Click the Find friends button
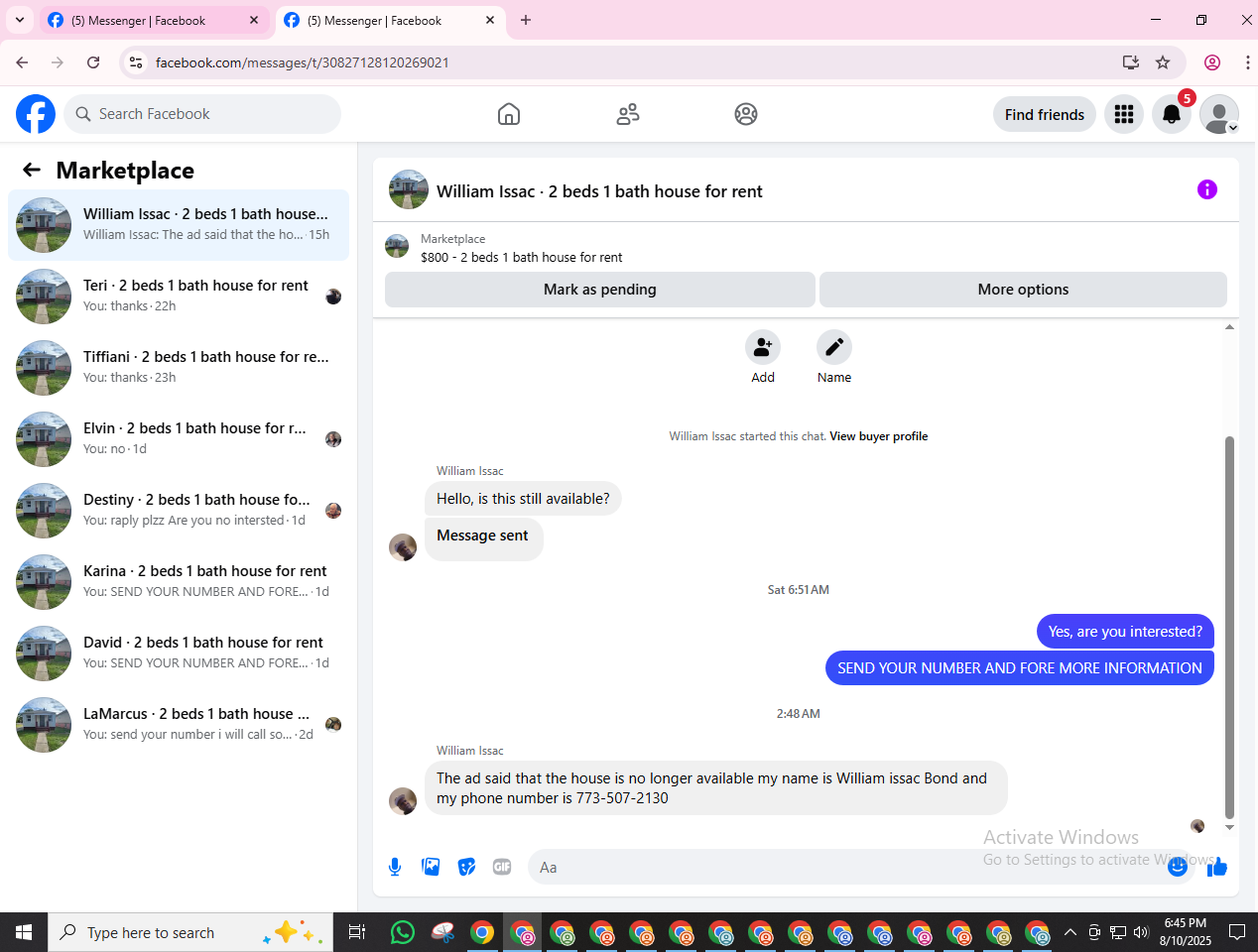Screen dimensions: 1258x952 pos(1045,114)
